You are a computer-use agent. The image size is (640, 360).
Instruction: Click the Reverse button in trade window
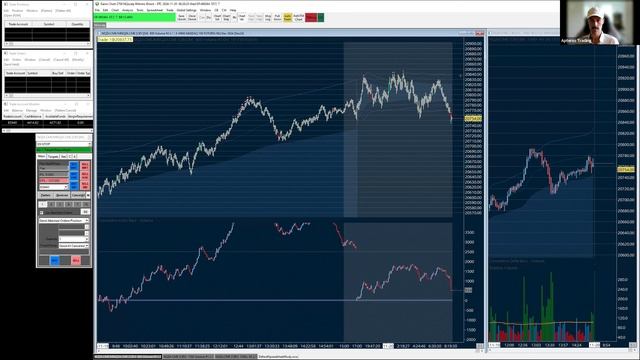[62, 195]
